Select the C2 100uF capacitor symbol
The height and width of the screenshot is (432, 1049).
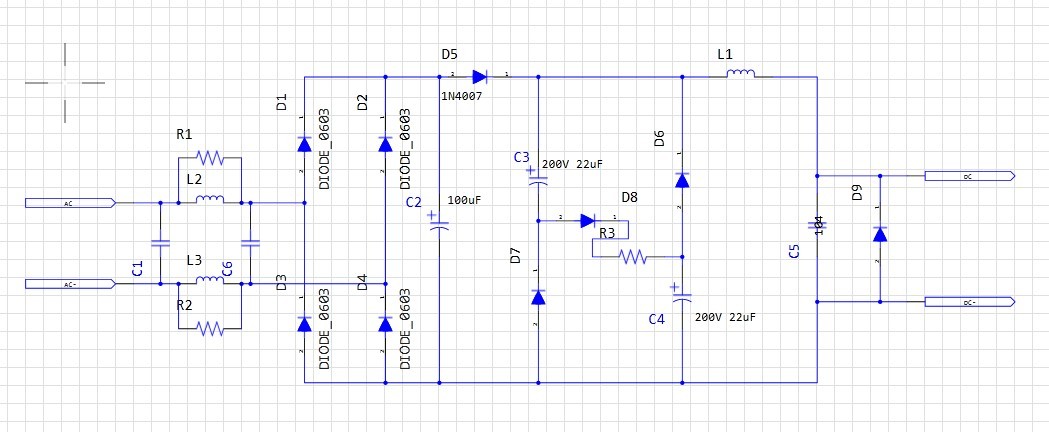point(439,223)
